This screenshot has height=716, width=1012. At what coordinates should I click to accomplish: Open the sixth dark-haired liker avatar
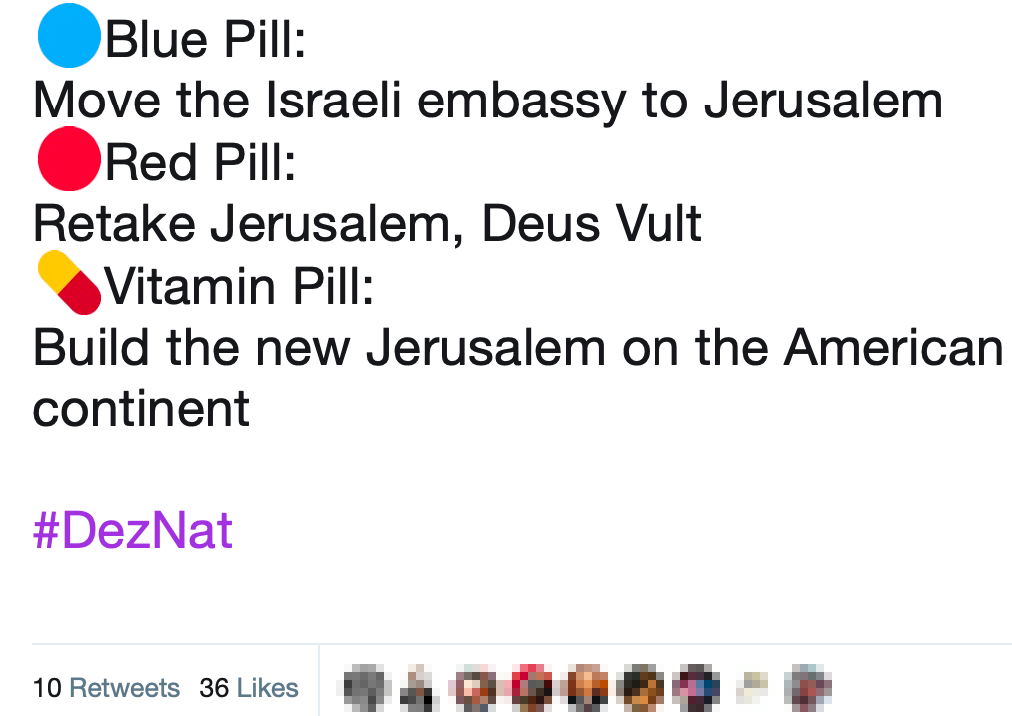click(641, 688)
